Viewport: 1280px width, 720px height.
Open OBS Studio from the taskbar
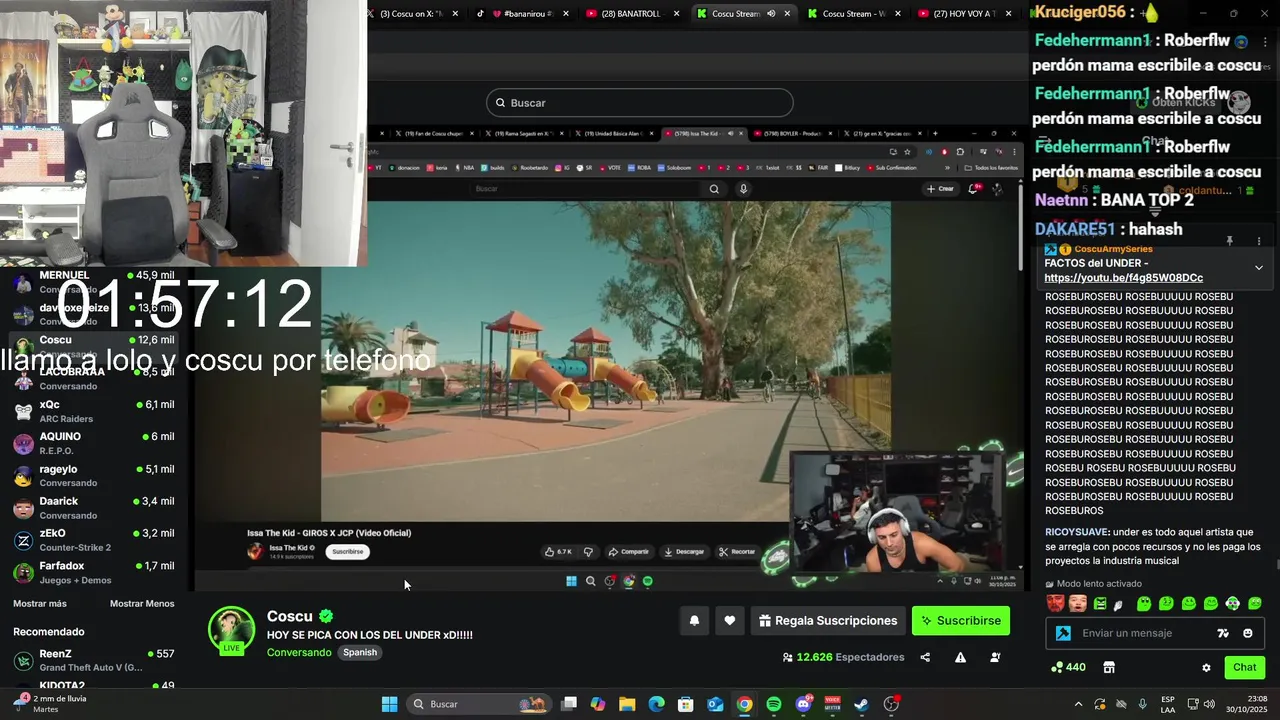tap(891, 704)
